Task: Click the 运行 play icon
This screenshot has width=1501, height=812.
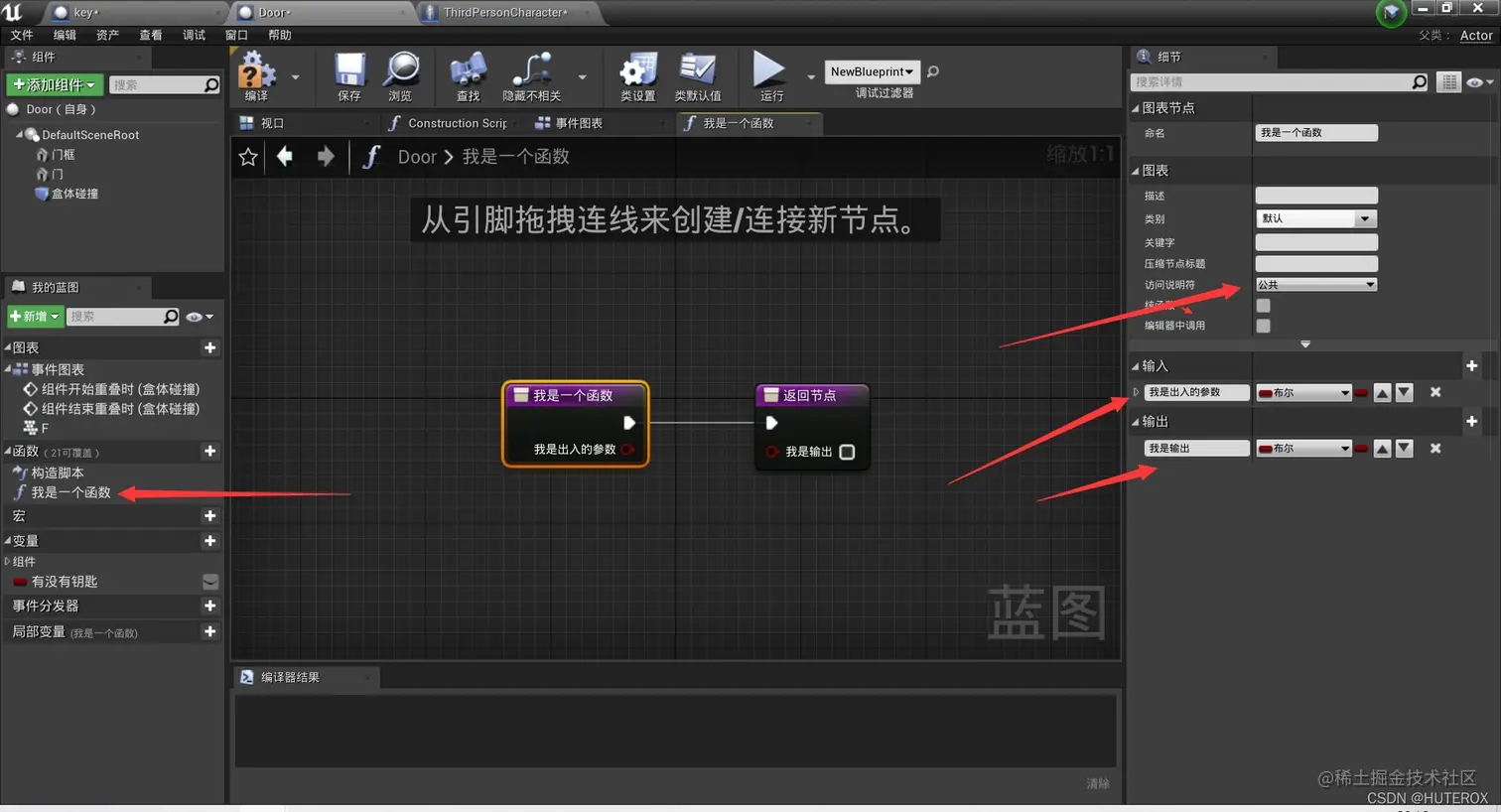Action: (x=769, y=75)
